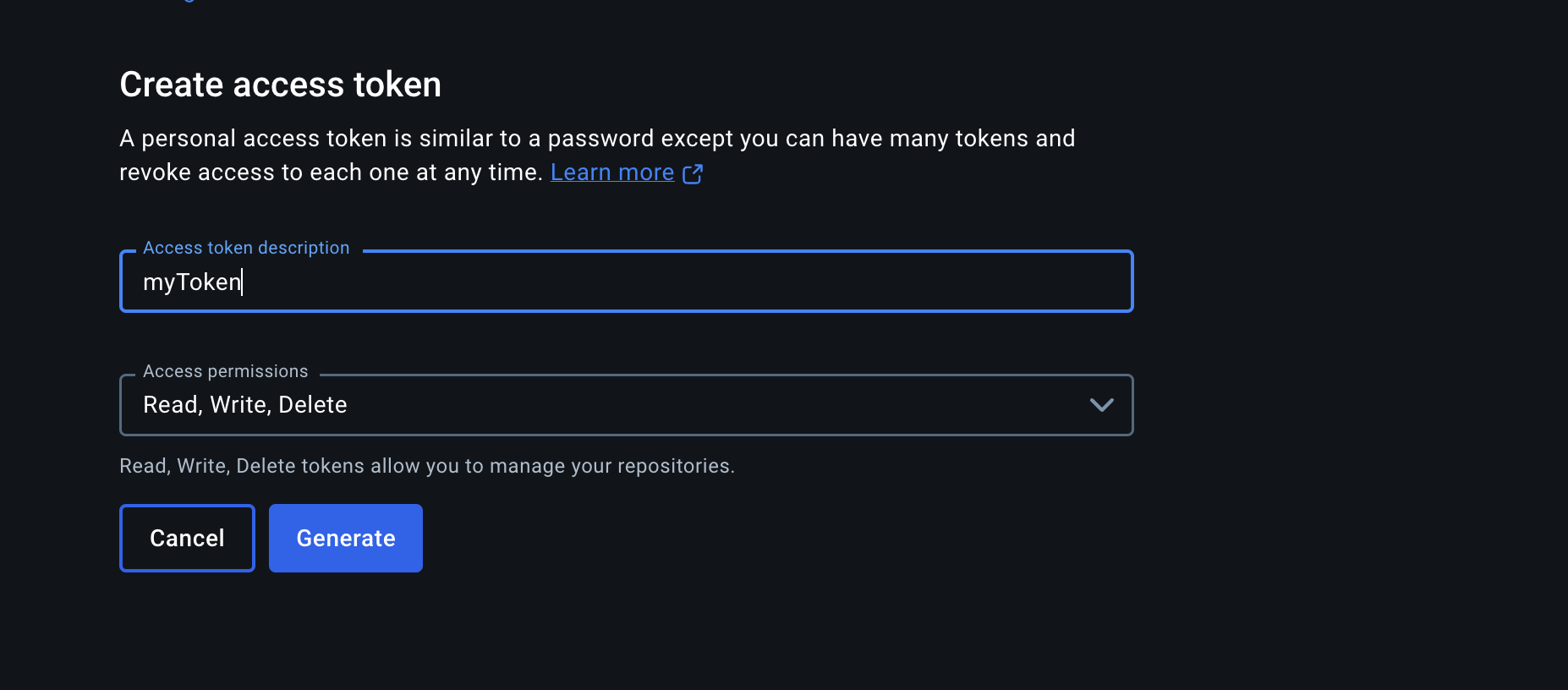Click the "Access token description" field label
The width and height of the screenshot is (1568, 690).
tap(246, 248)
